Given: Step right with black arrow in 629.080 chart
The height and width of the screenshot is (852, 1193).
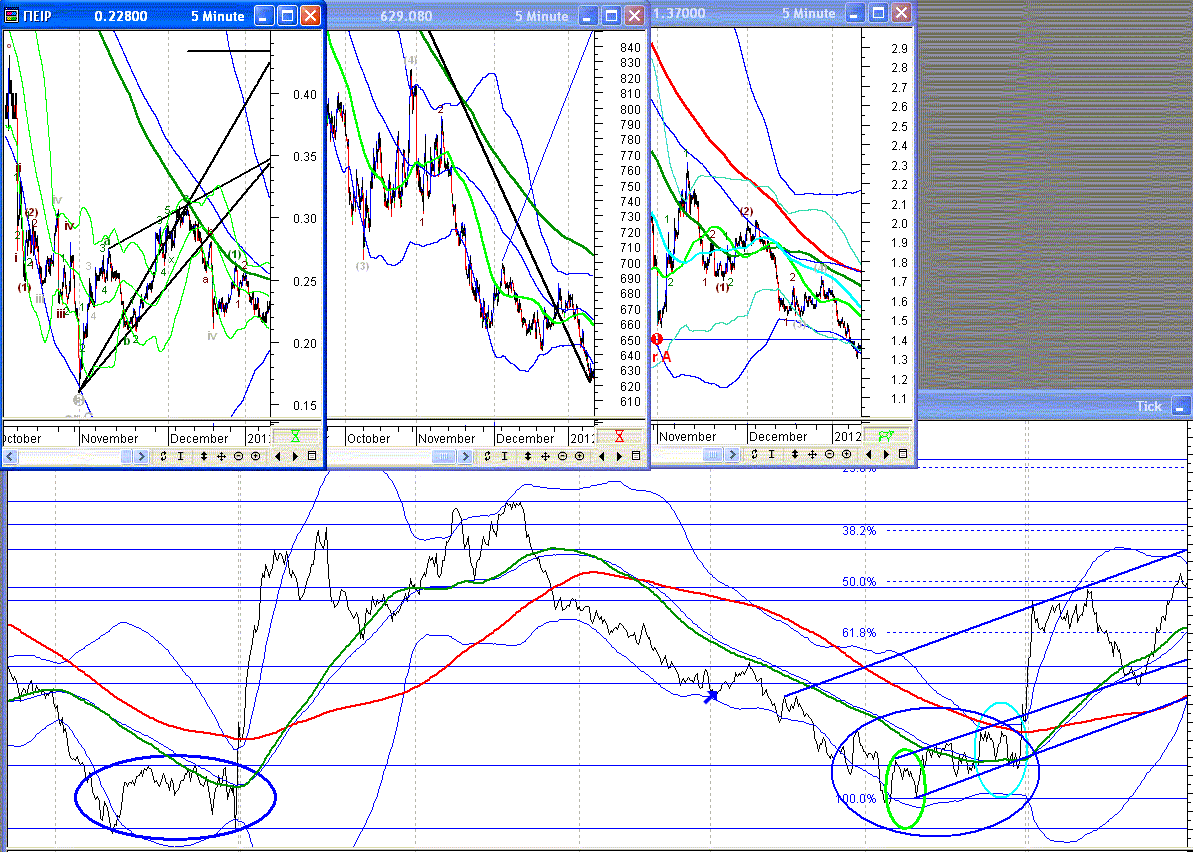Looking at the screenshot, I should 619,456.
